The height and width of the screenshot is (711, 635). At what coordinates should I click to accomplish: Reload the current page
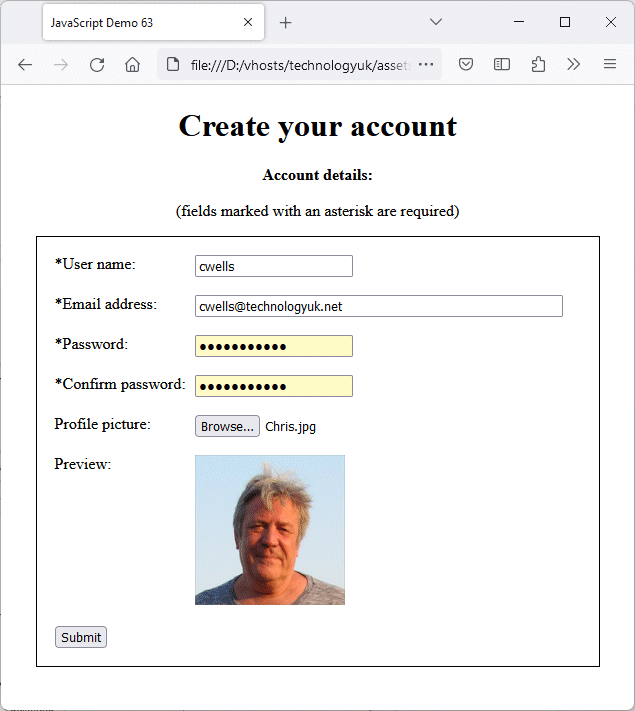pyautogui.click(x=97, y=65)
